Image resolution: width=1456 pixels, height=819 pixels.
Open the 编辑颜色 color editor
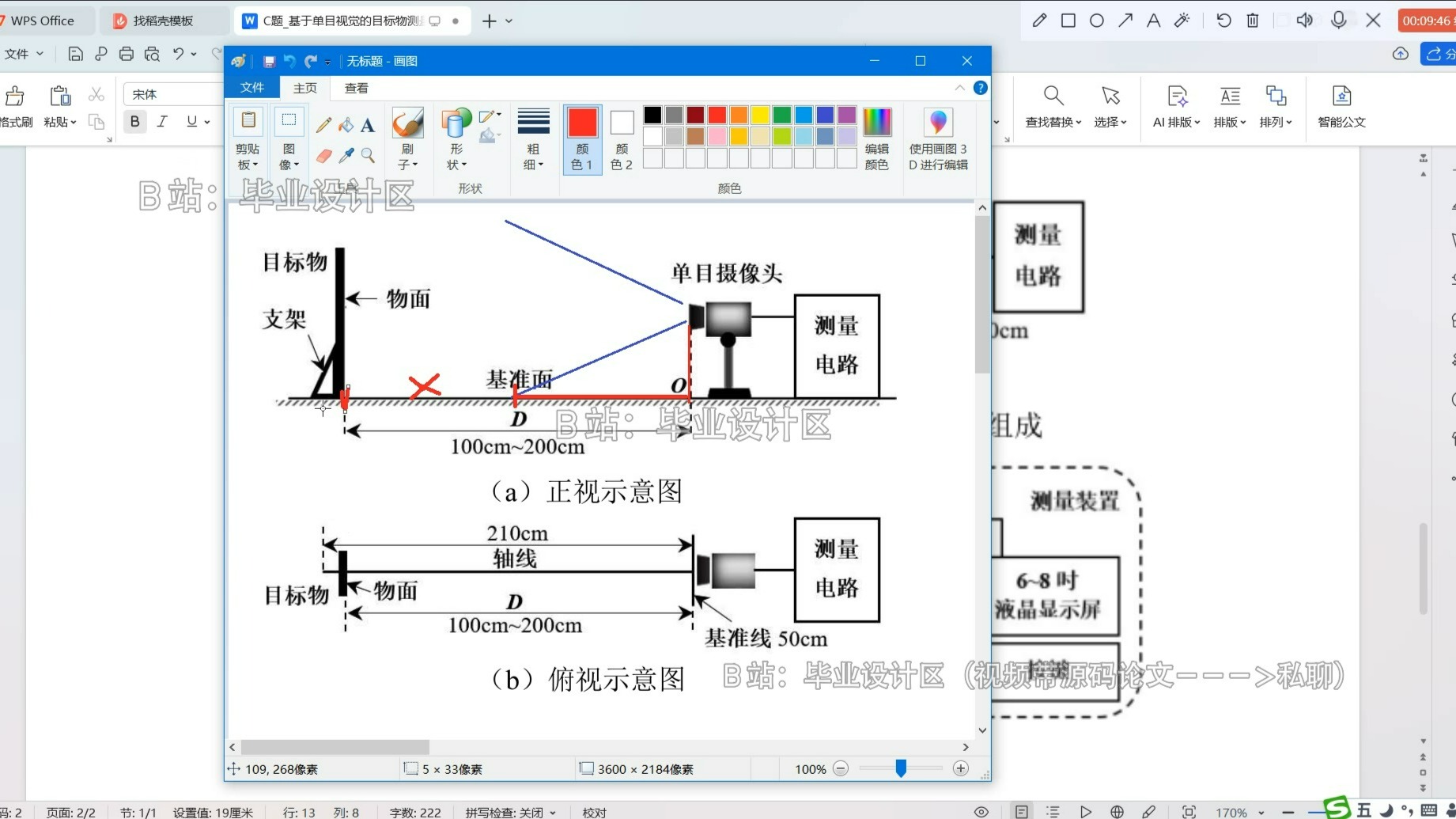pos(877,140)
